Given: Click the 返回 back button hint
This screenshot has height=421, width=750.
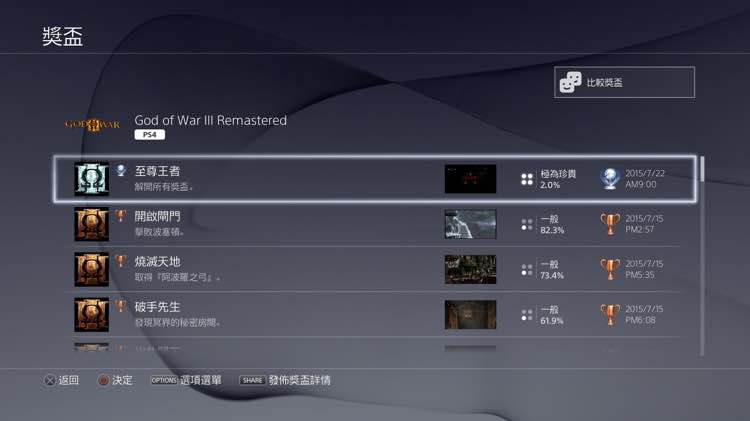Looking at the screenshot, I should 61,380.
